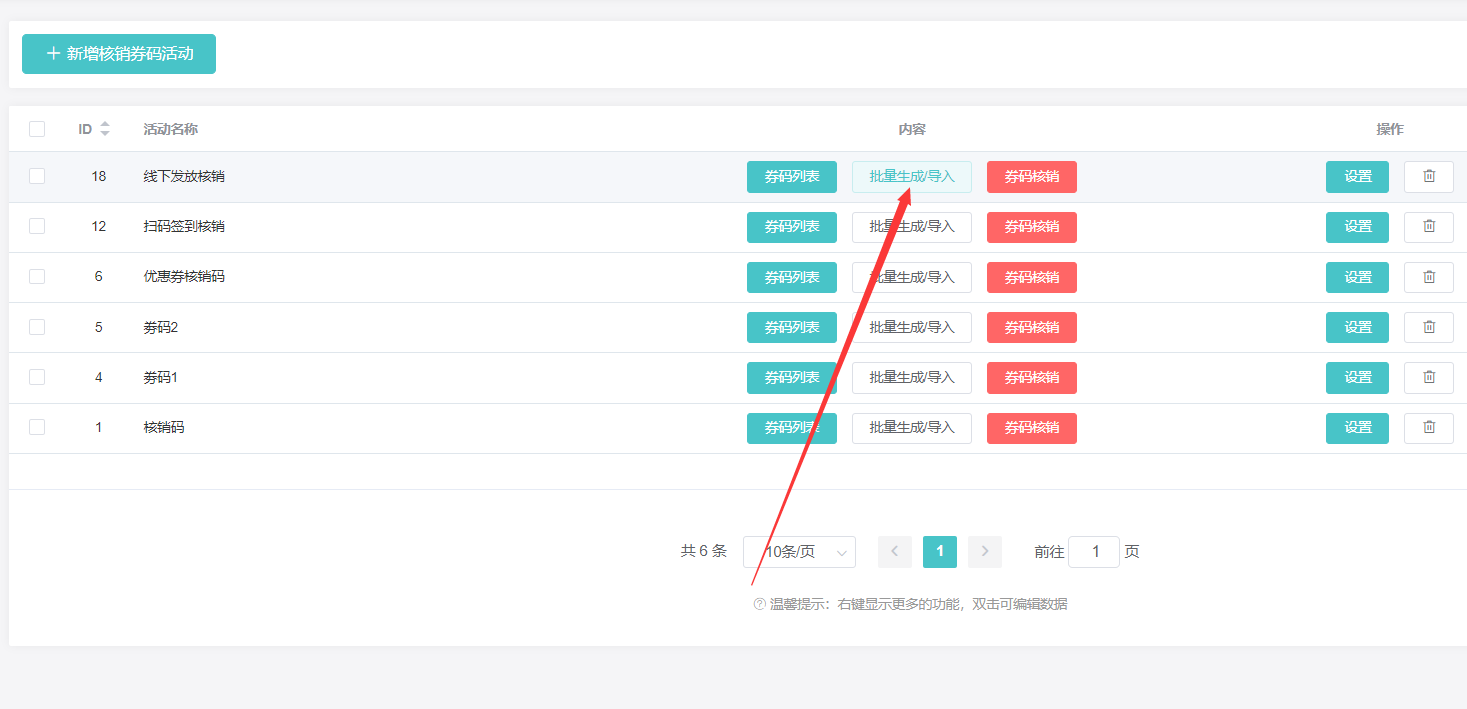1467x709 pixels.
Task: Select checkbox for 优惠券核销码 row
Action: coord(37,276)
